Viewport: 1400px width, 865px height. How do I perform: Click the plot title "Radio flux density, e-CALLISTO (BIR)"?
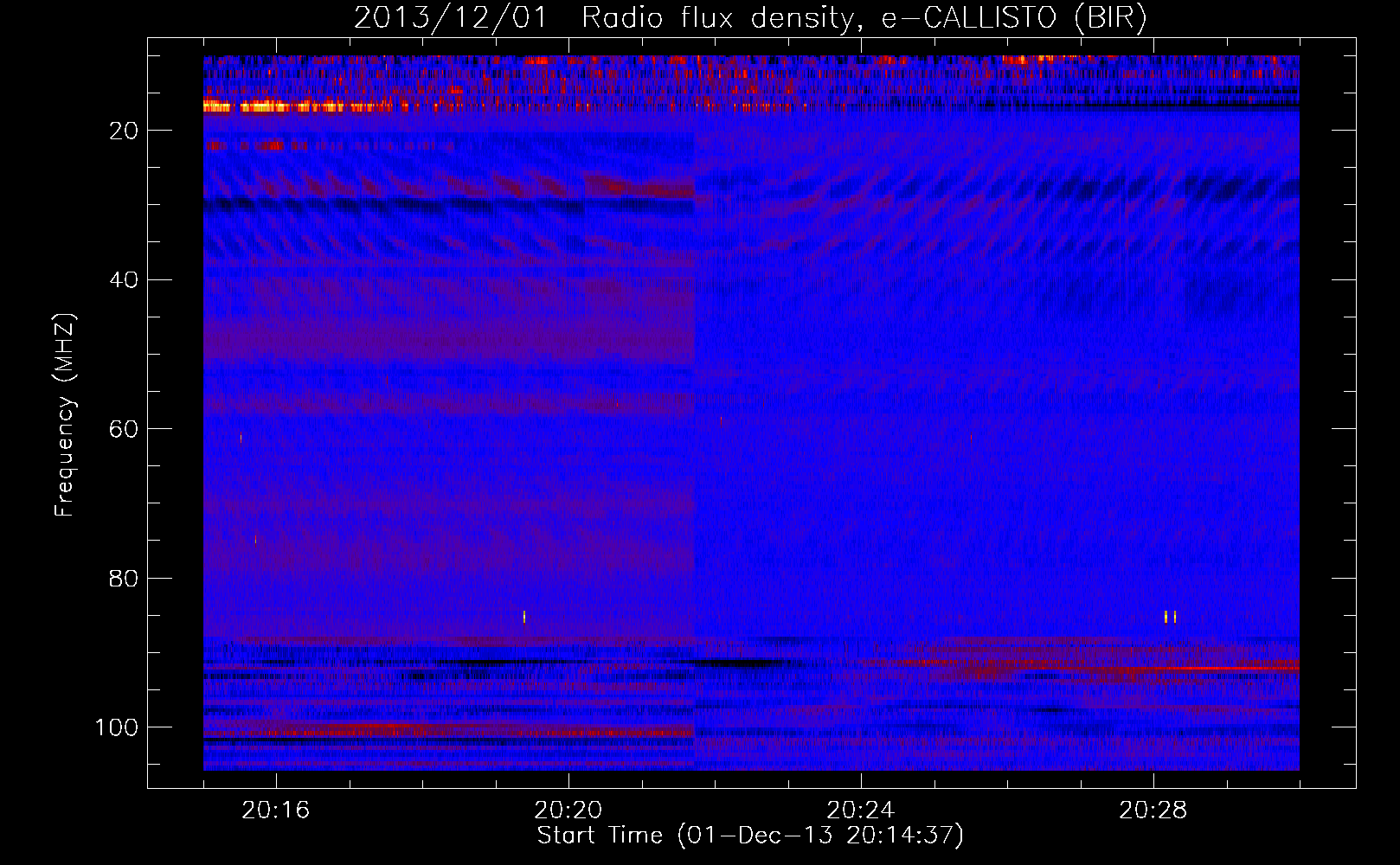coord(864,18)
